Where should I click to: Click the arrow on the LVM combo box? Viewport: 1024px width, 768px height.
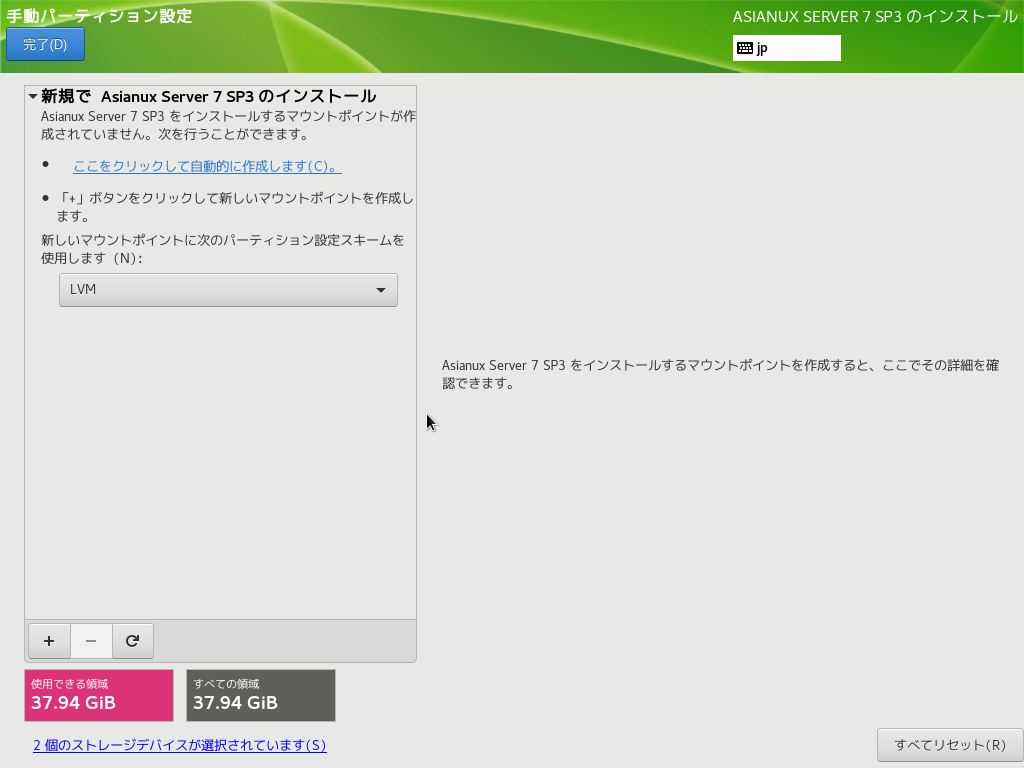(380, 290)
